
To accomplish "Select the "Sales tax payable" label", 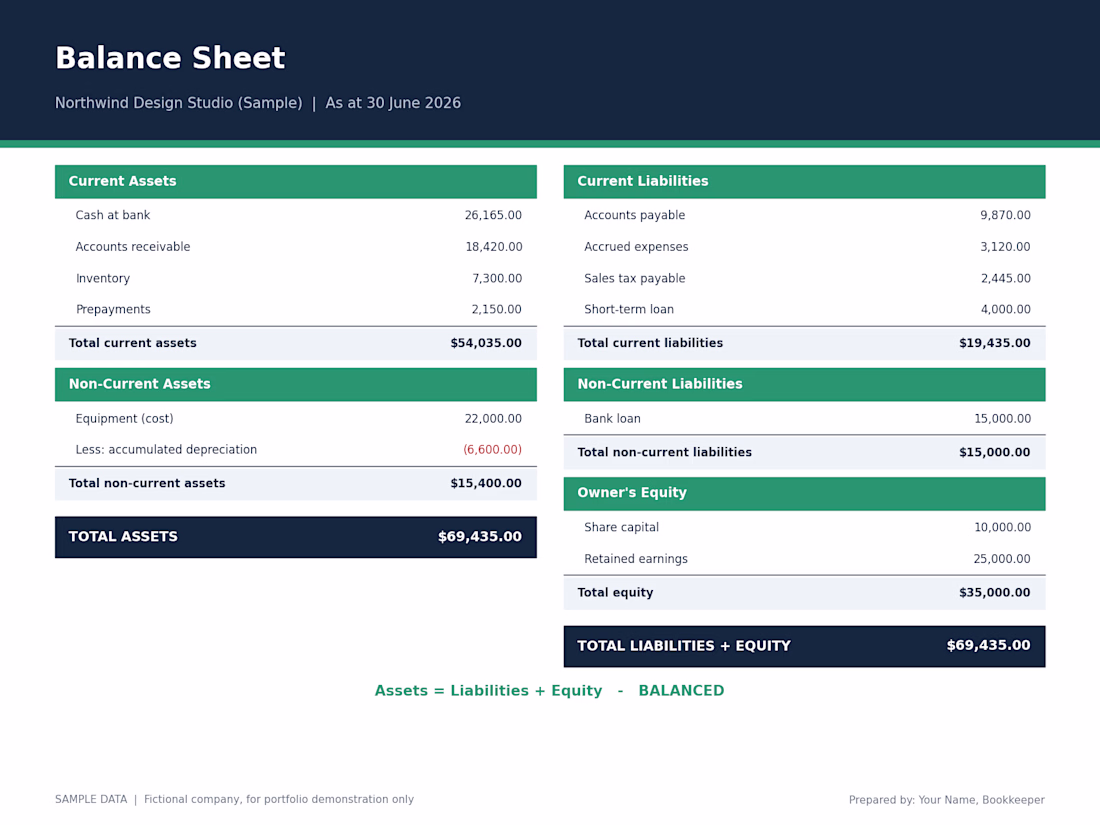I will point(635,279).
